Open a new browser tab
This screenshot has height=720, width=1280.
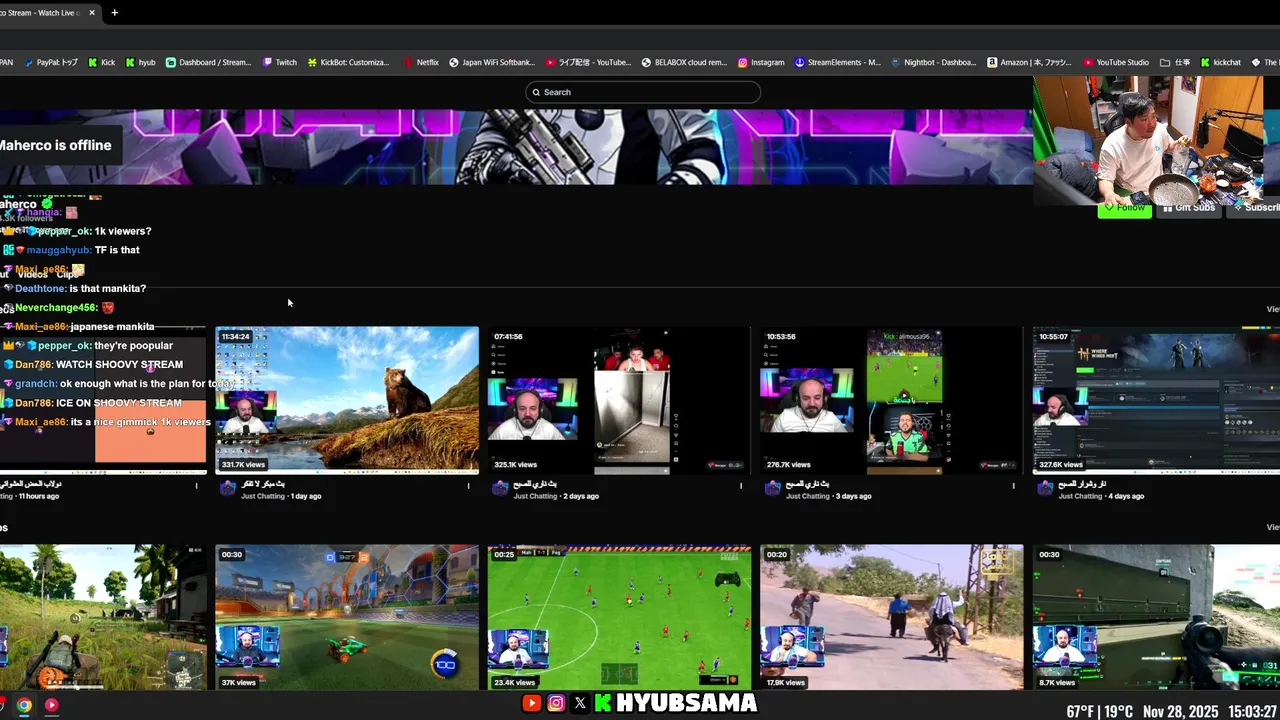pos(114,13)
